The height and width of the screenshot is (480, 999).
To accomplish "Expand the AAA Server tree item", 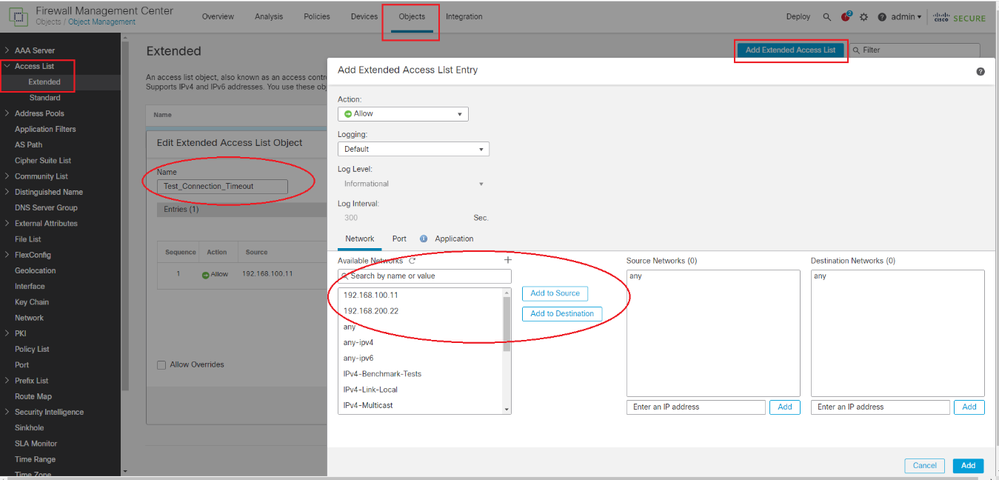I will [x=6, y=50].
